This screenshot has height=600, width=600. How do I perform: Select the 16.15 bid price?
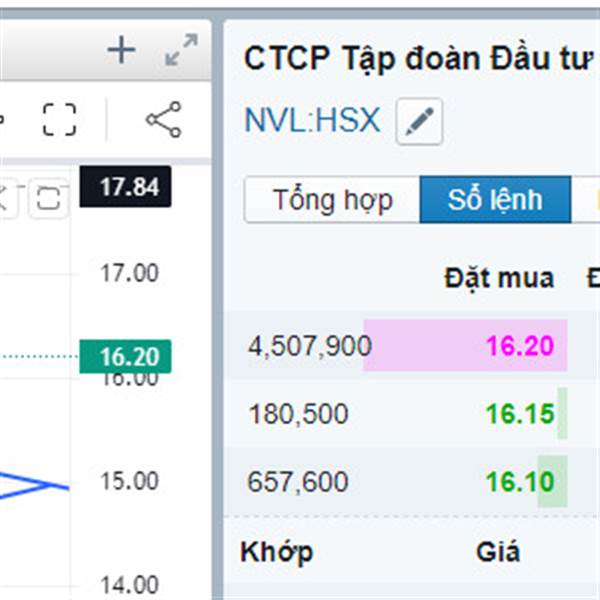tap(520, 414)
